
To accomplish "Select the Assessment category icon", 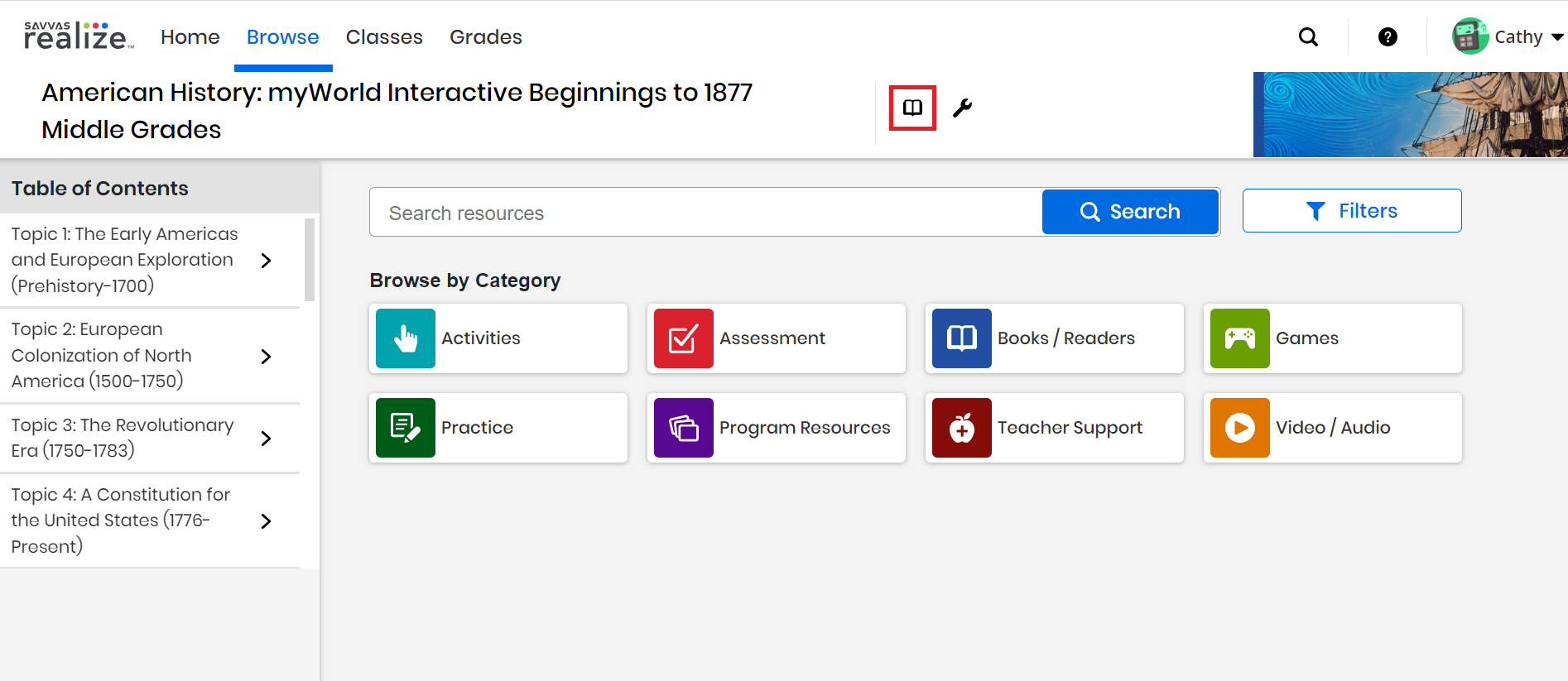I will [x=683, y=338].
